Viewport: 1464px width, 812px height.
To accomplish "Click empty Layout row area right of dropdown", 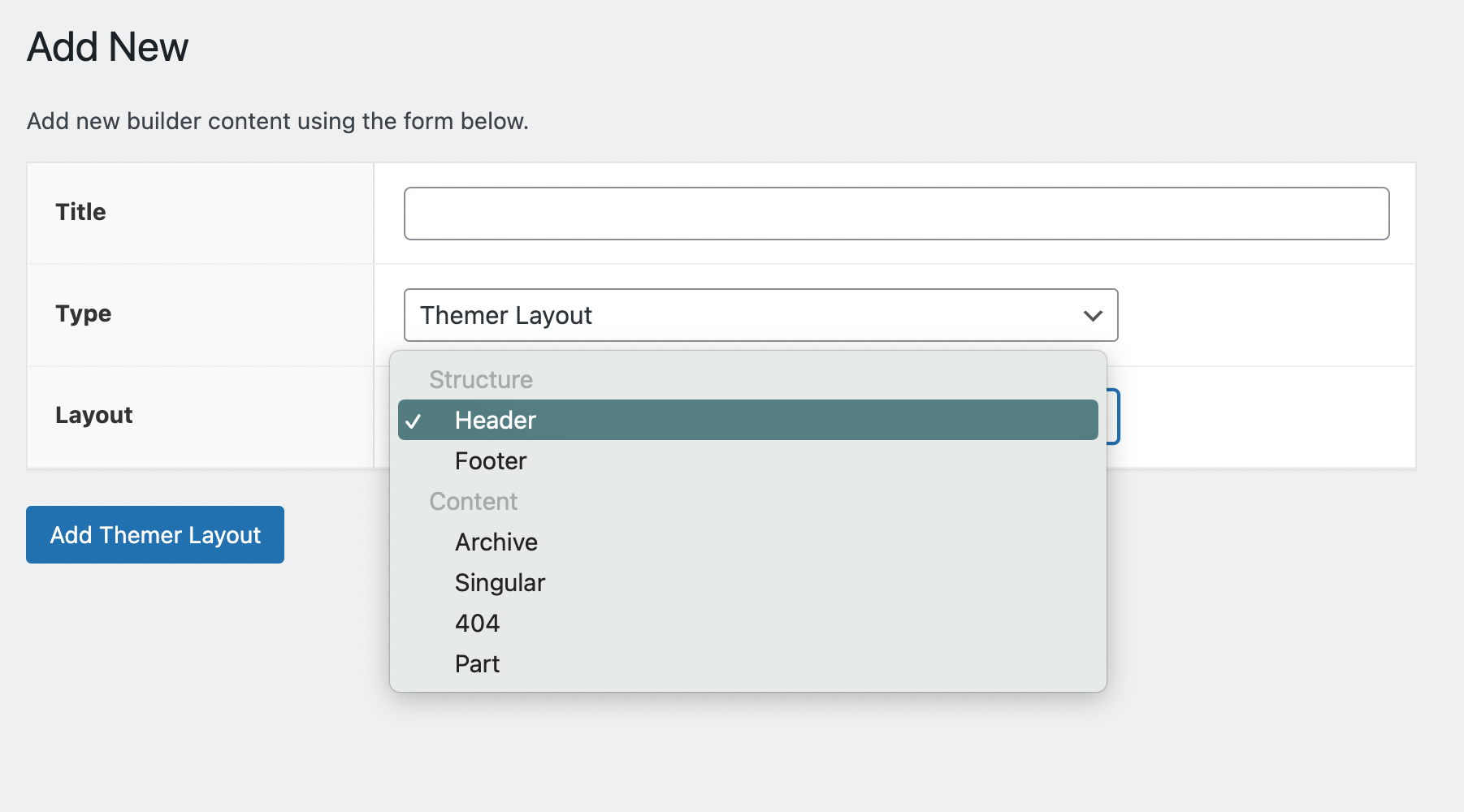I will pos(1267,417).
